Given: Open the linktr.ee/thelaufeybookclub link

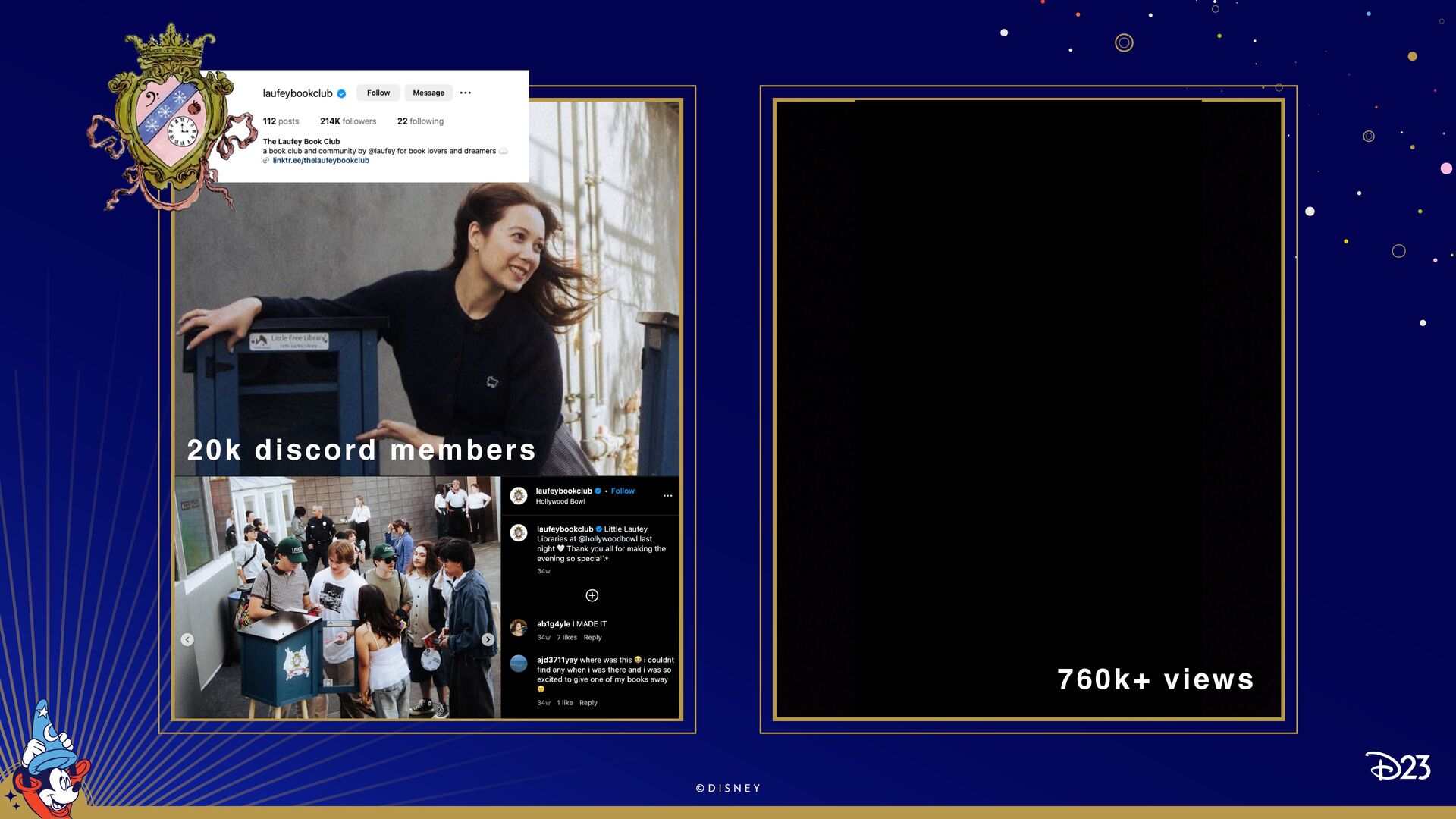Looking at the screenshot, I should click(x=321, y=161).
